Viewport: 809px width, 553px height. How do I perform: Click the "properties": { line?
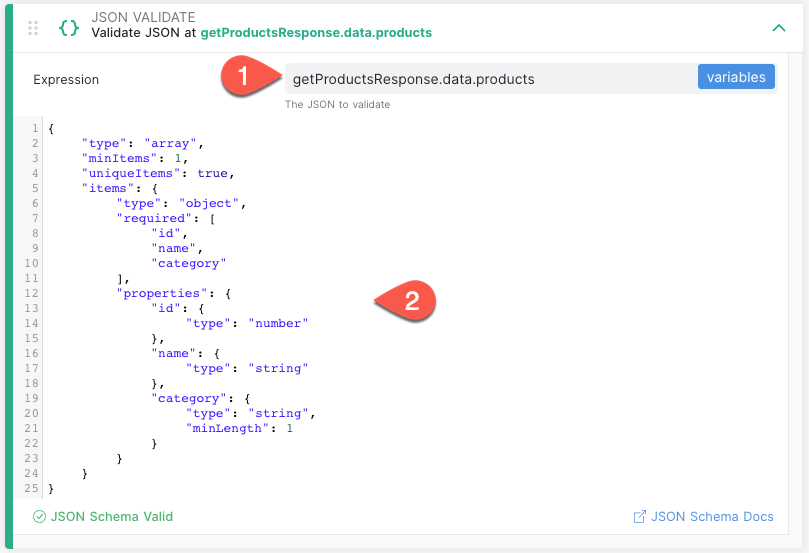(173, 293)
